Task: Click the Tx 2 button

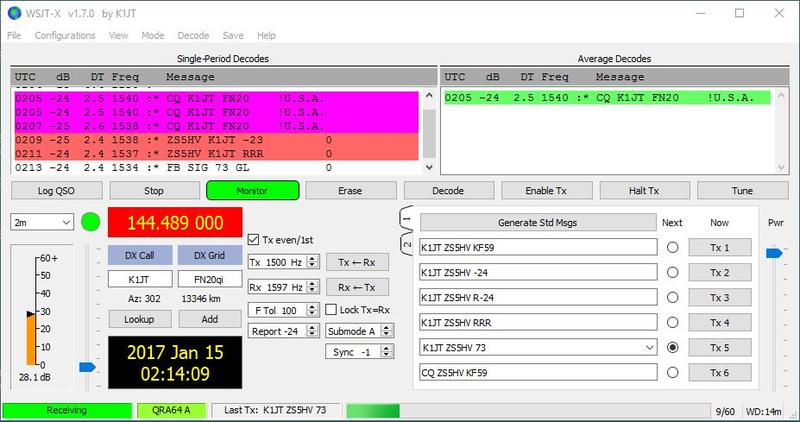Action: (x=720, y=272)
